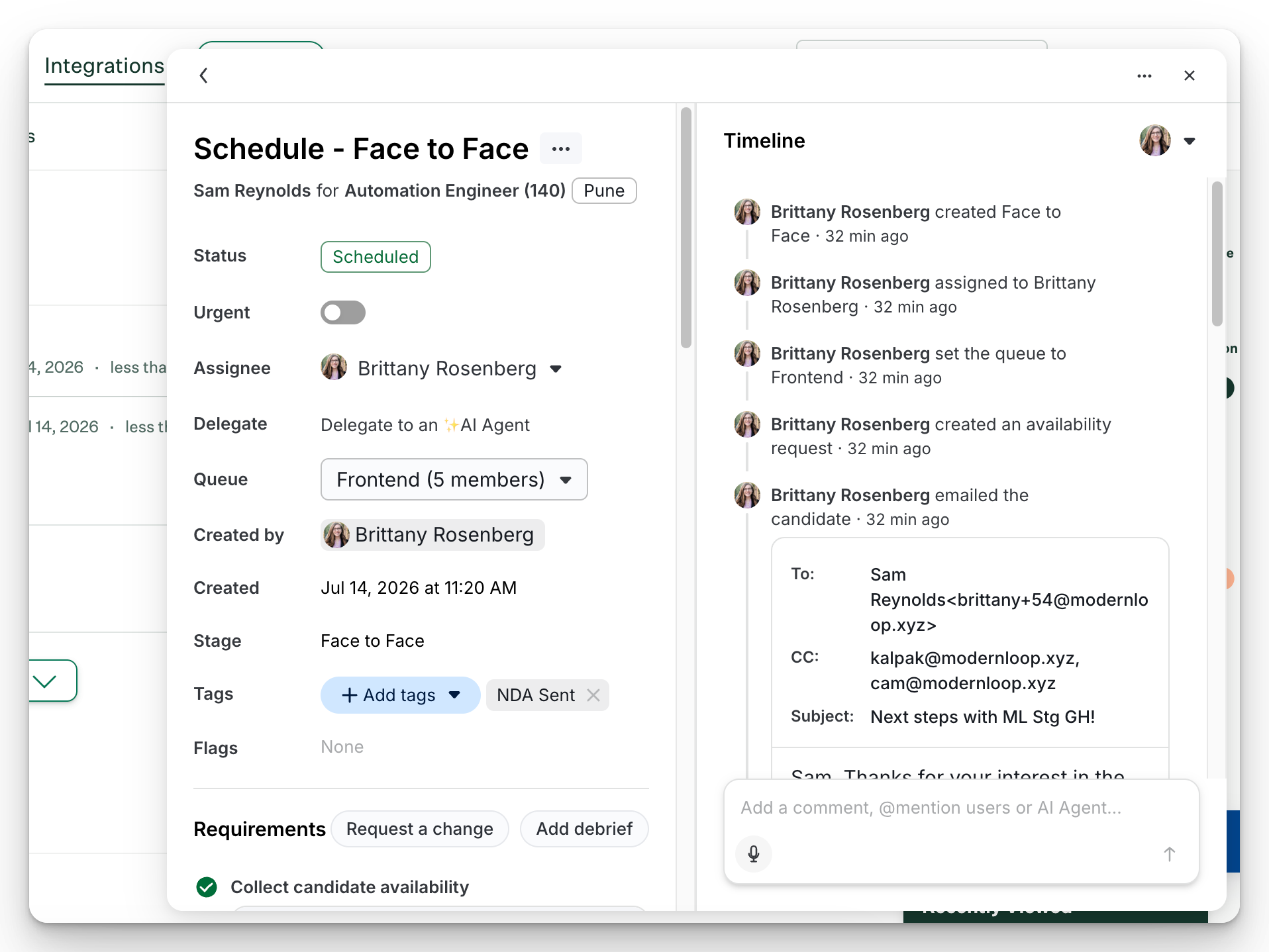Remove the NDA Sent tag
The height and width of the screenshot is (952, 1269).
tap(593, 695)
